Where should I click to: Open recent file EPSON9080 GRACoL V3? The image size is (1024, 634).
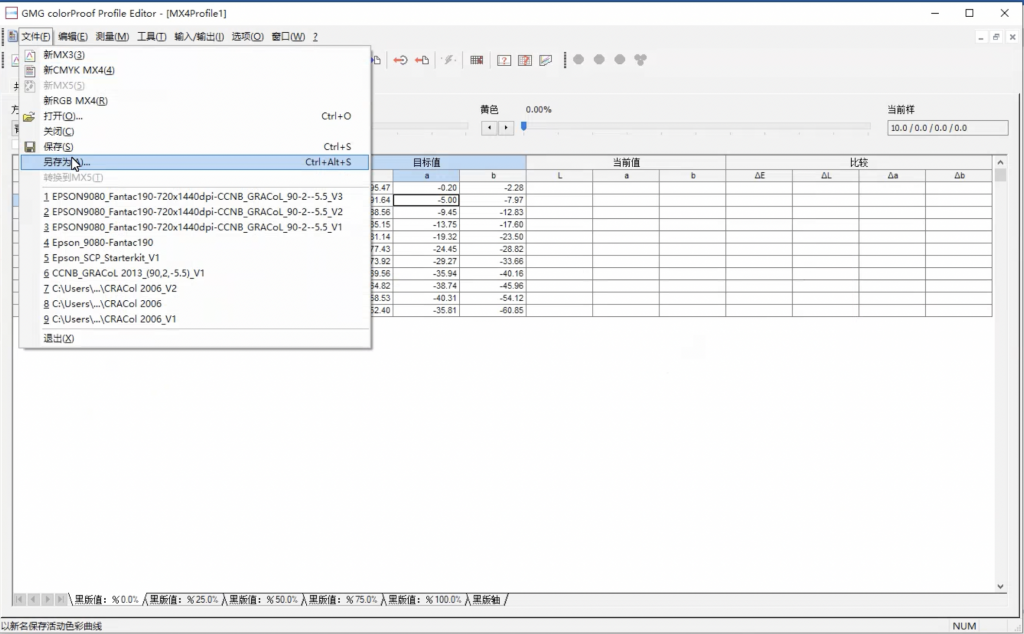click(195, 197)
